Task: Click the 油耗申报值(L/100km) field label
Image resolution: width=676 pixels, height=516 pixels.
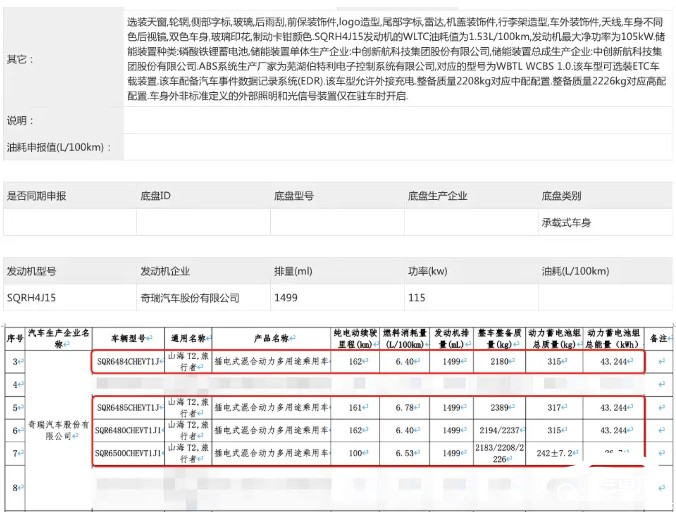Action: pyautogui.click(x=55, y=147)
